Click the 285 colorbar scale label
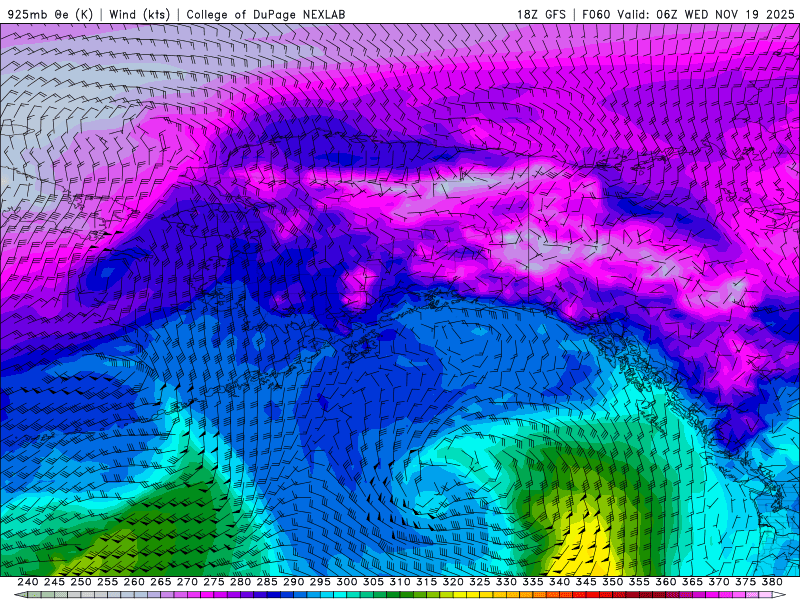800x600 pixels. click(x=267, y=582)
